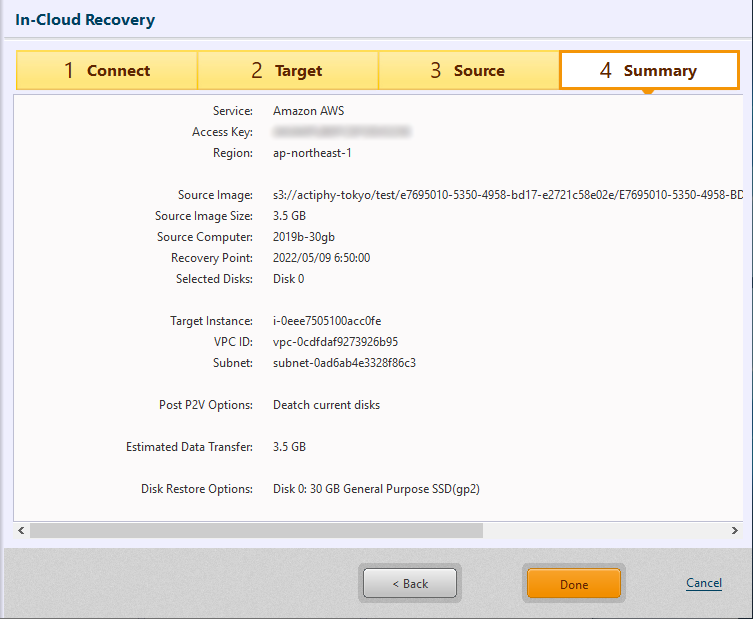Viewport: 753px width, 619px height.
Task: Click the Disk 0 General Purpose SSD entry
Action: coord(383,489)
